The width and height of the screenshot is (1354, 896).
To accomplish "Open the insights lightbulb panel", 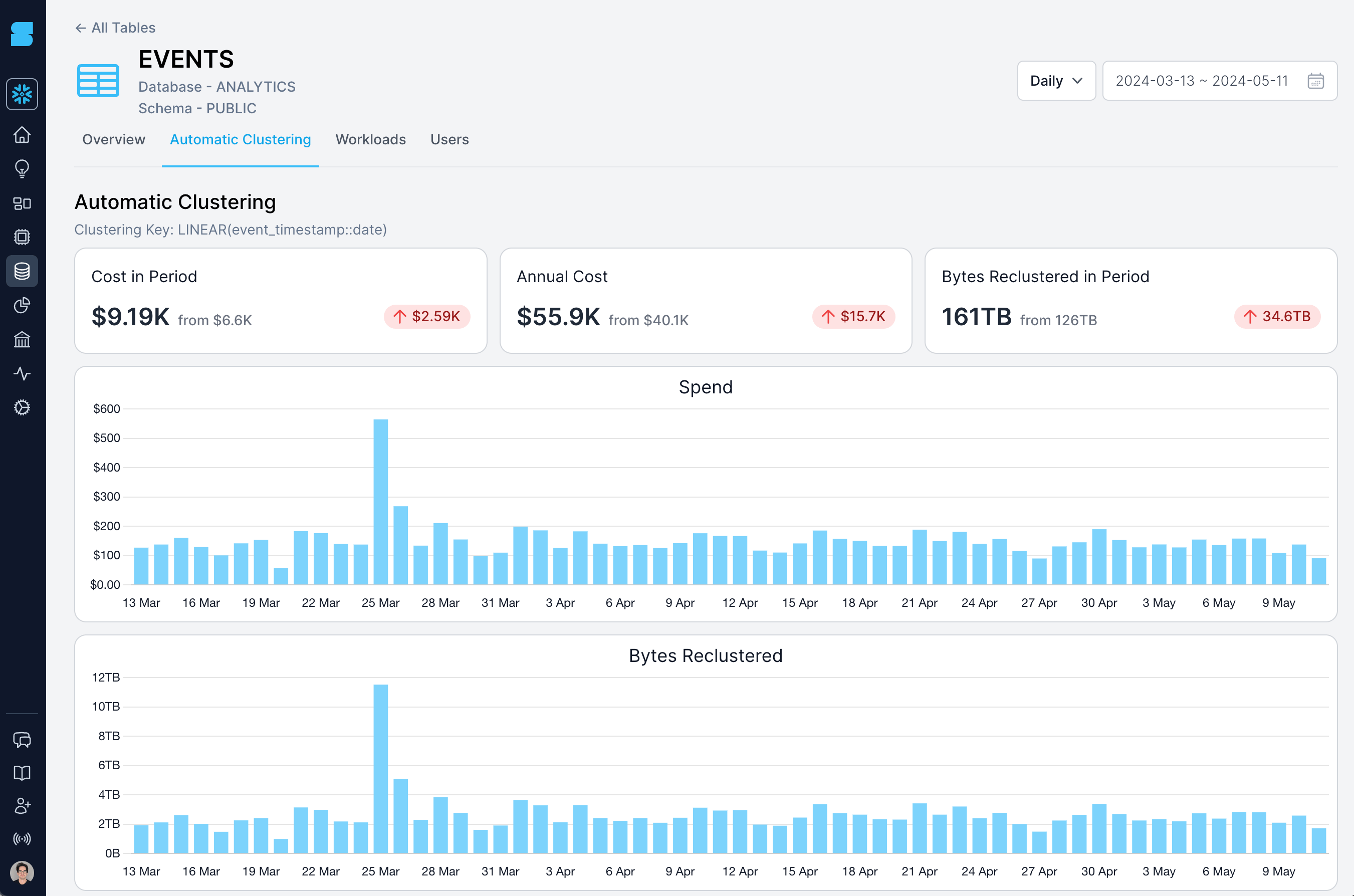I will pos(22,168).
